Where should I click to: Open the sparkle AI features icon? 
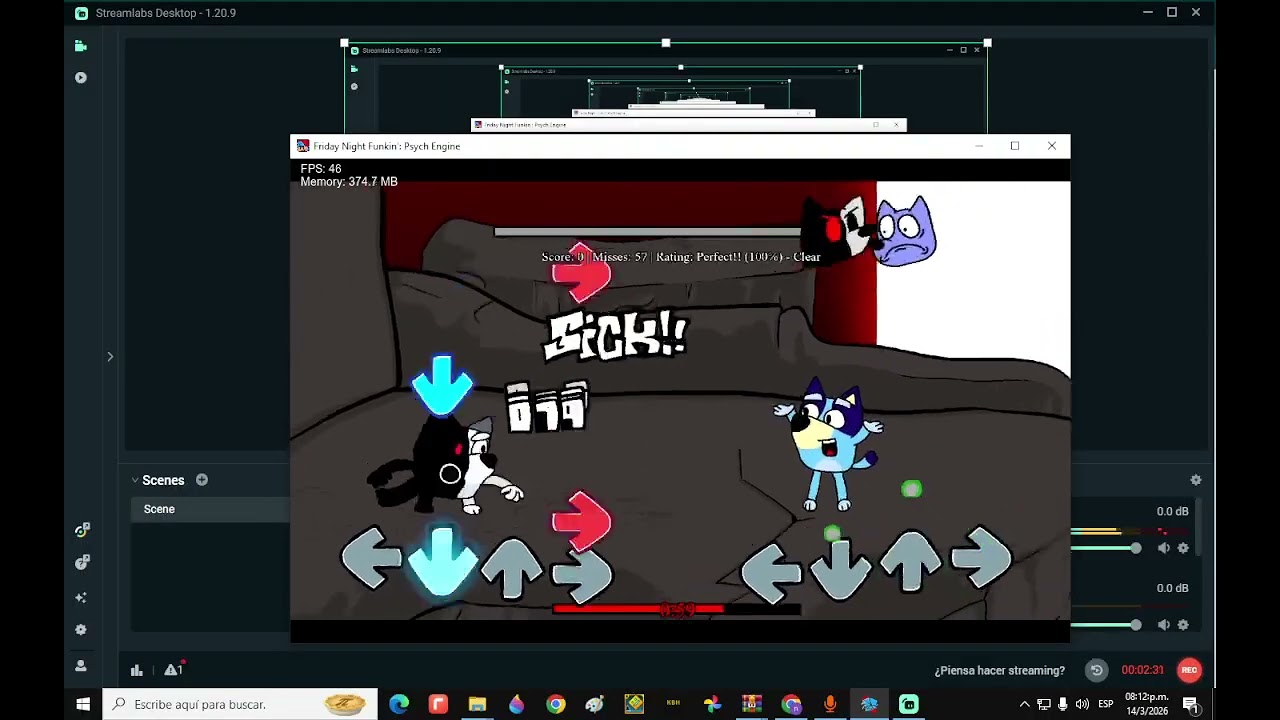[x=81, y=597]
